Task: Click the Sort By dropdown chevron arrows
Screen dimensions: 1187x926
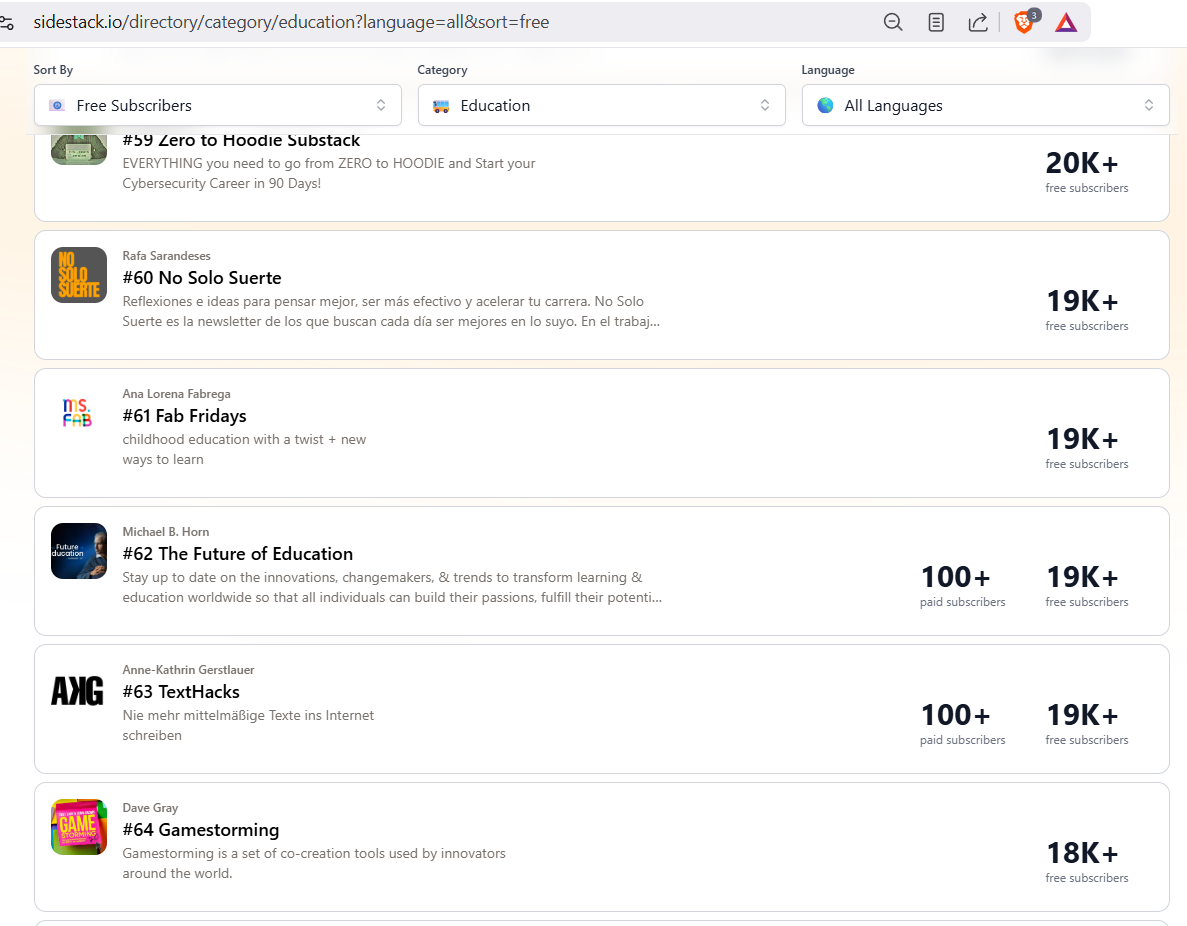Action: [381, 105]
